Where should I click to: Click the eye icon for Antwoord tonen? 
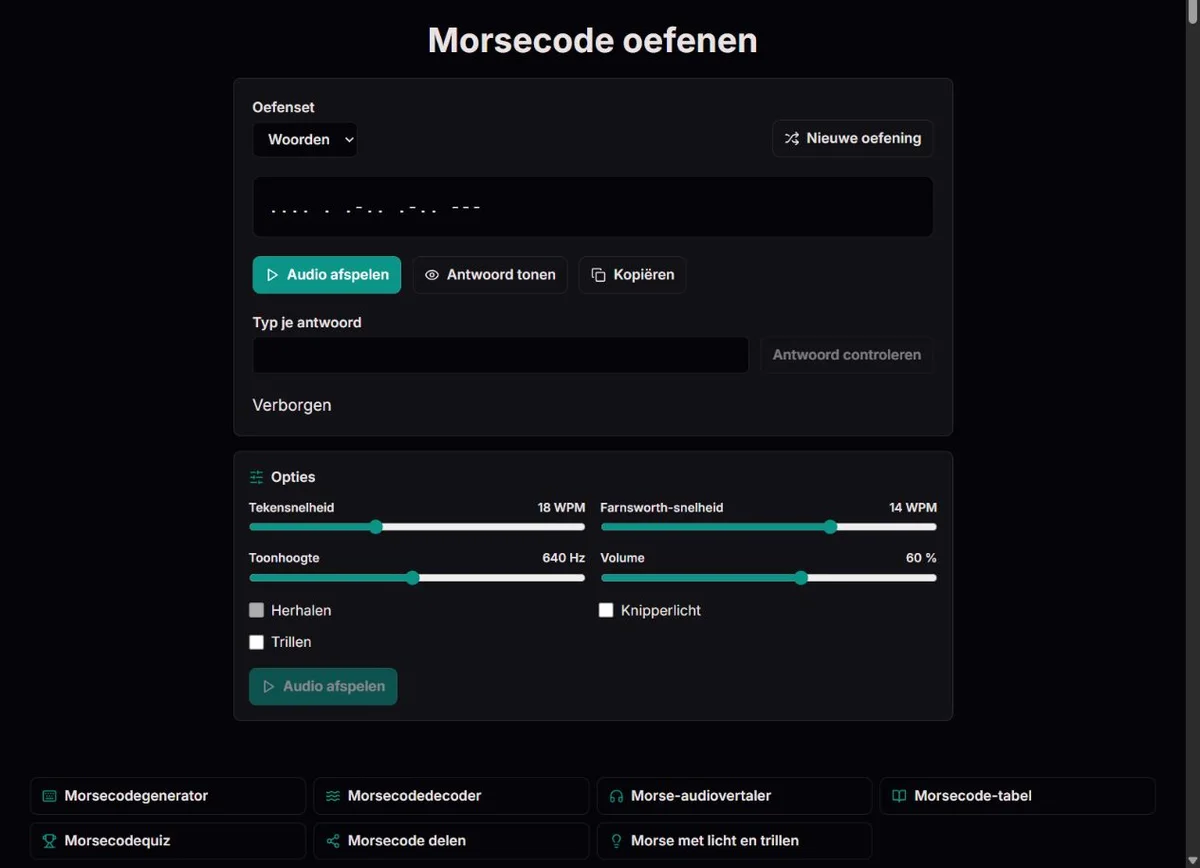pos(432,275)
